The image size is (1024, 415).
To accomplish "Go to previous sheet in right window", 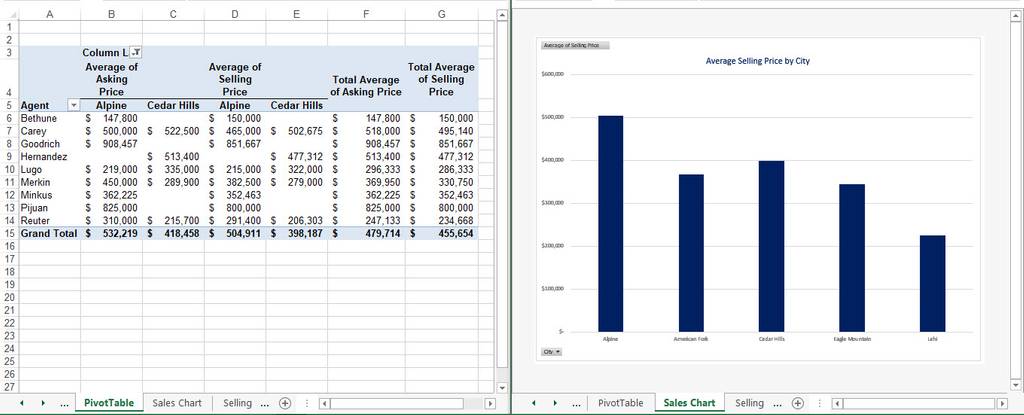I will 534,403.
